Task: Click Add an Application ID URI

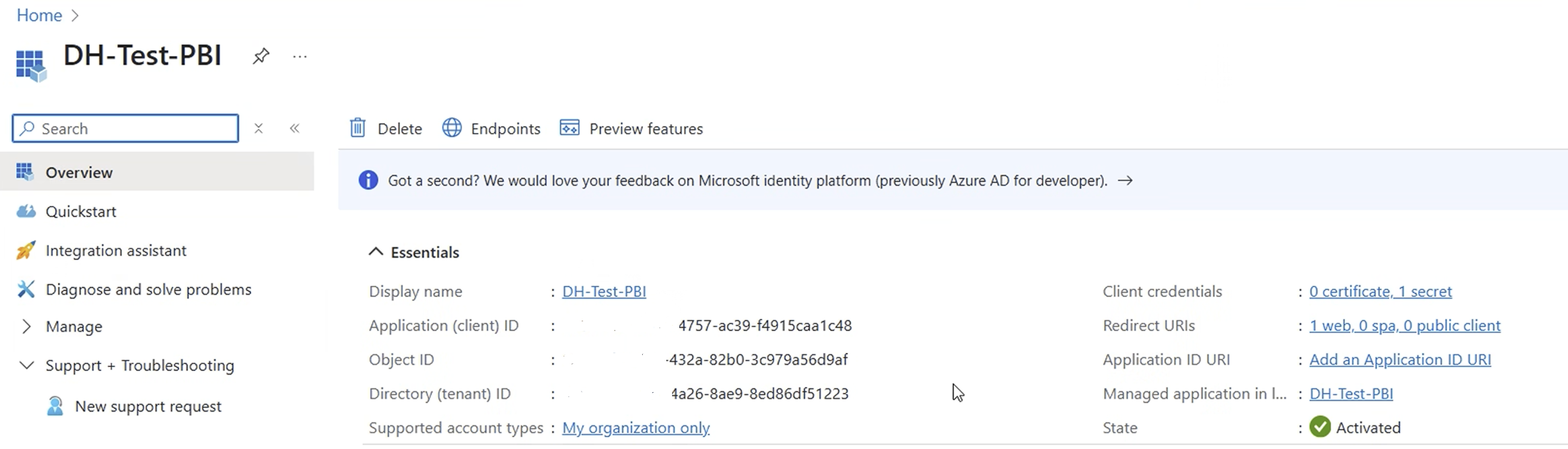Action: point(1400,360)
